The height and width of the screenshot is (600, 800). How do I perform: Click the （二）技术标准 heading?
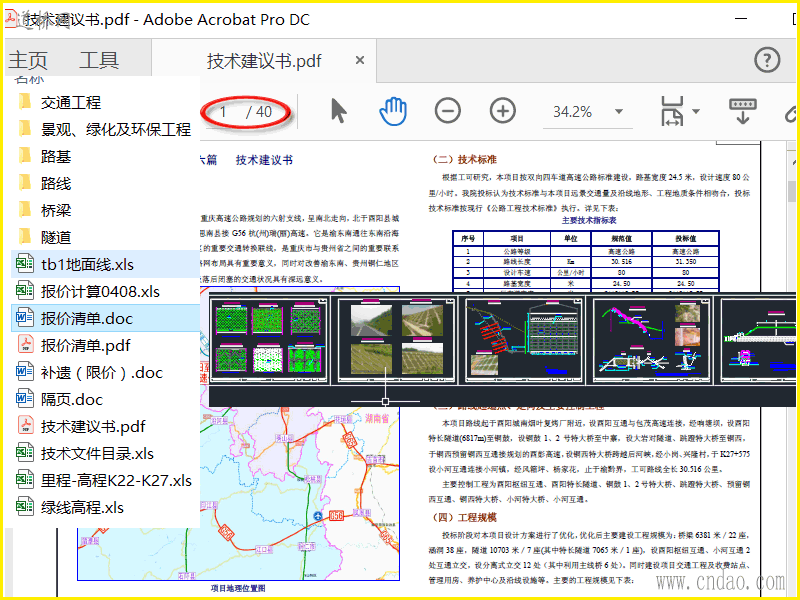464,160
